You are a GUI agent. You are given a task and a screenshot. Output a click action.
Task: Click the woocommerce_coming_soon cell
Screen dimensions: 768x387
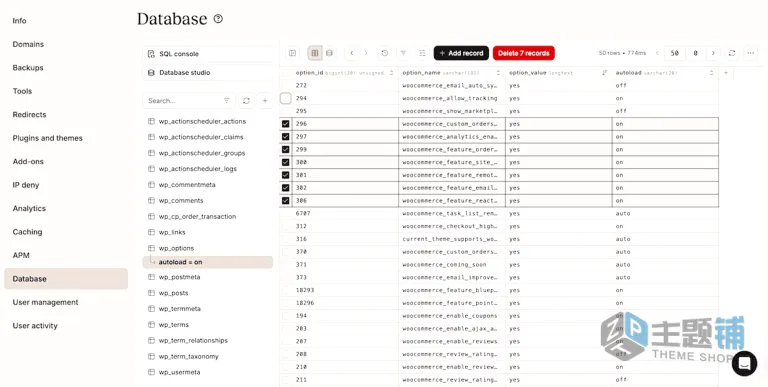coord(452,265)
